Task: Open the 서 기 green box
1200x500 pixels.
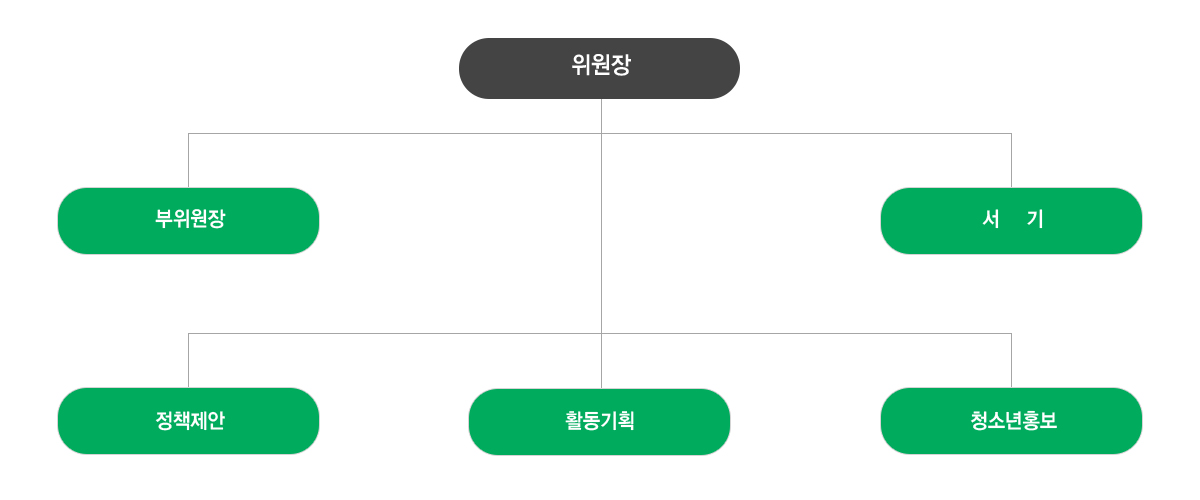Action: 1011,221
